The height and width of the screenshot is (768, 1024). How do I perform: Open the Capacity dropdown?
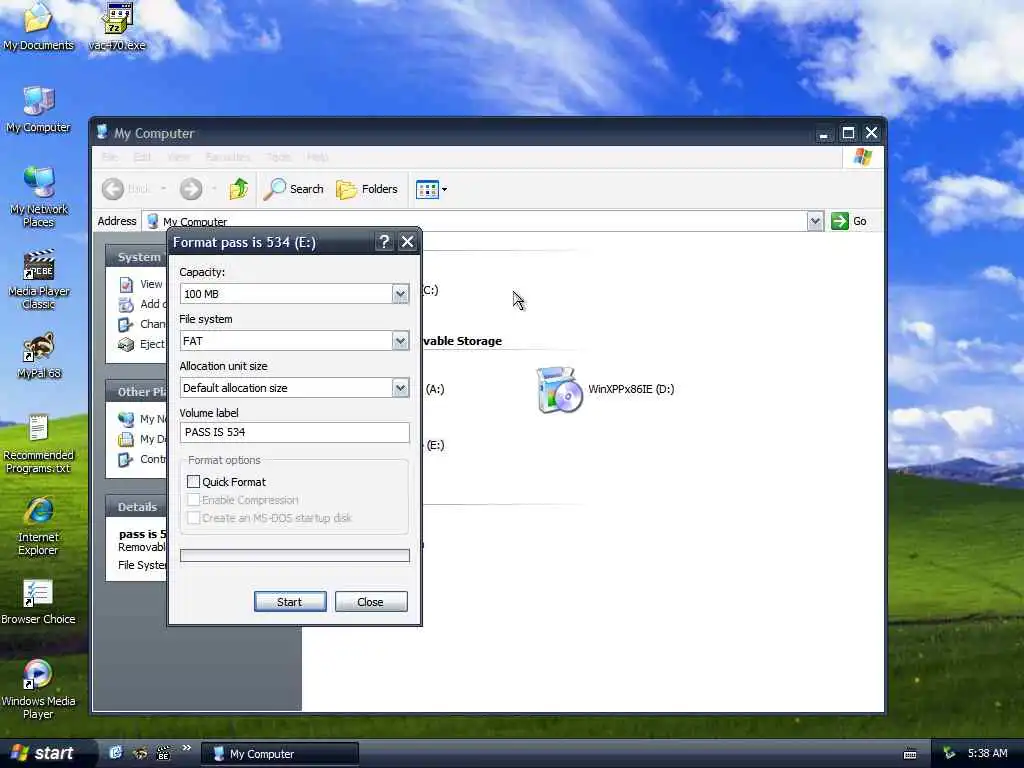pos(400,294)
